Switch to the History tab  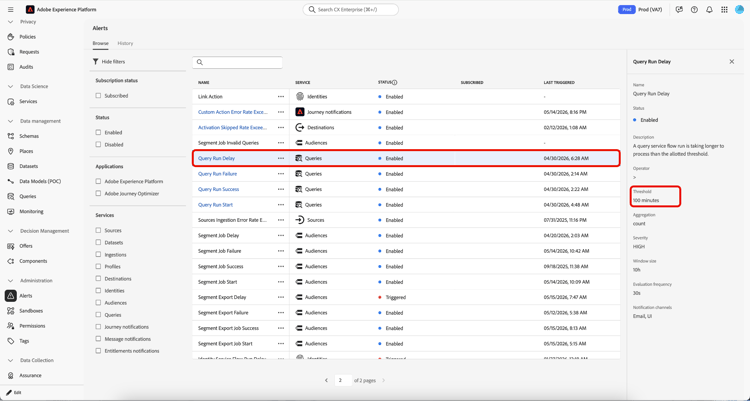click(125, 43)
